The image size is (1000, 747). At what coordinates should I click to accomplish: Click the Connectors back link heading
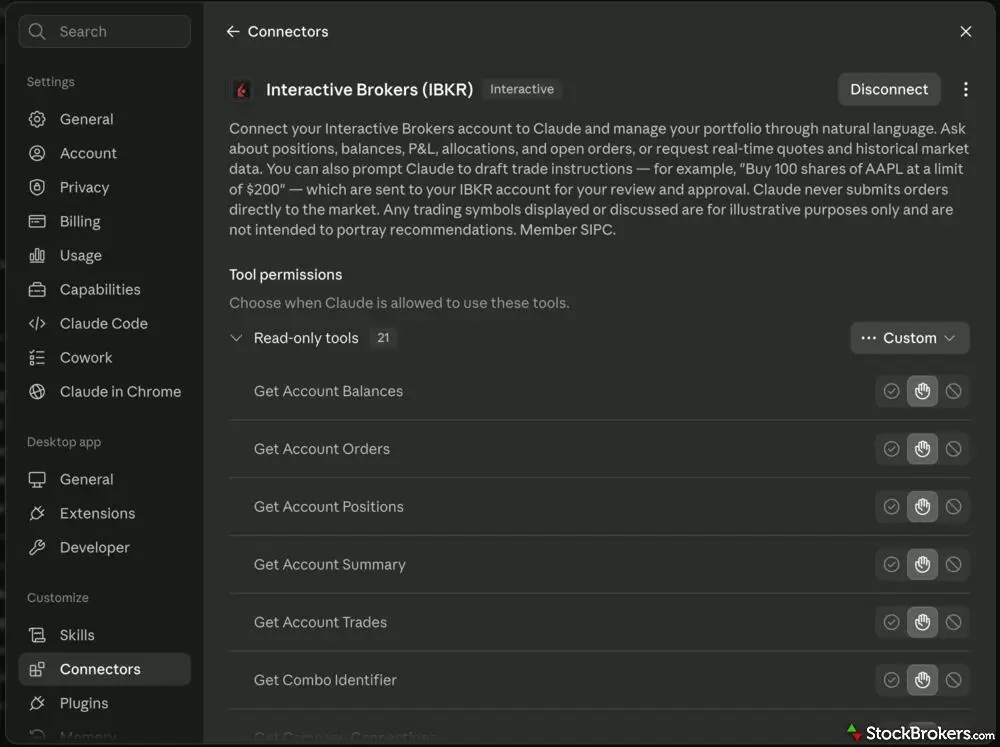click(288, 31)
